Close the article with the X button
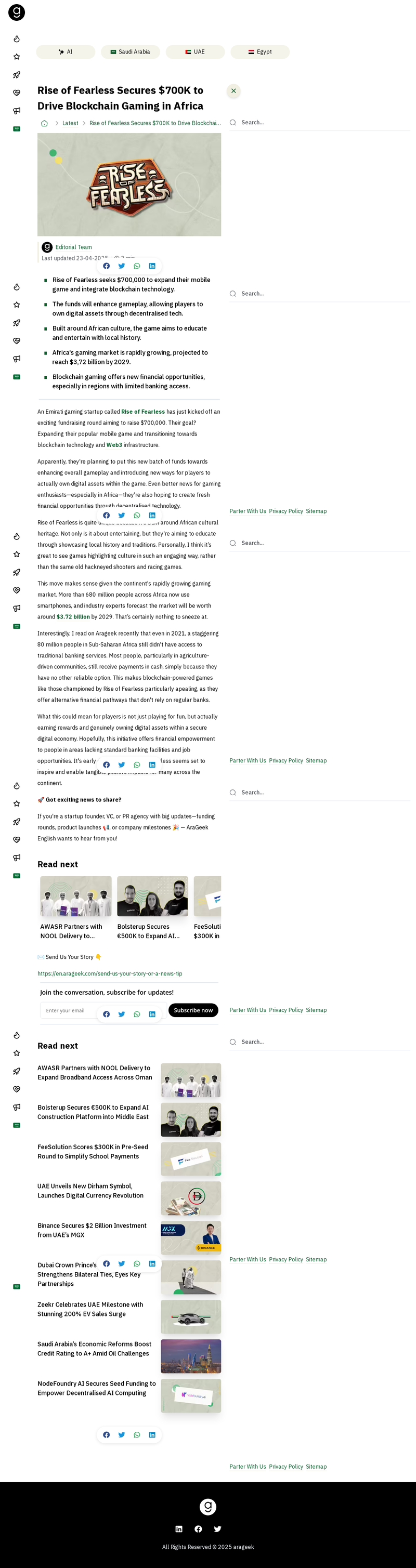Screen dimensions: 416x1568 (x=233, y=91)
